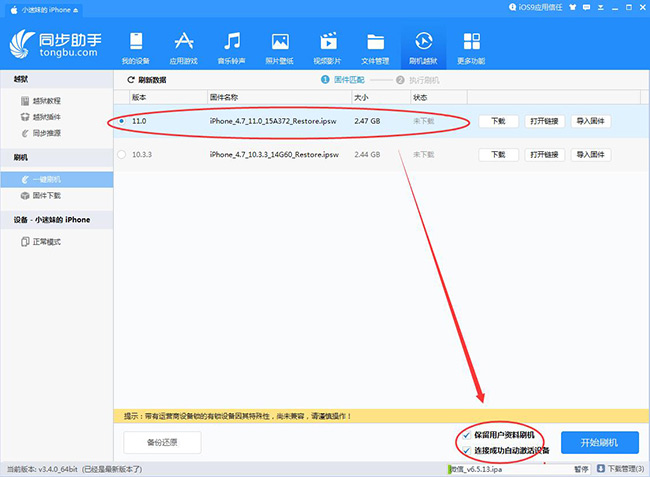Click 导入固件 for the 10.3.3 firmware

click(590, 155)
